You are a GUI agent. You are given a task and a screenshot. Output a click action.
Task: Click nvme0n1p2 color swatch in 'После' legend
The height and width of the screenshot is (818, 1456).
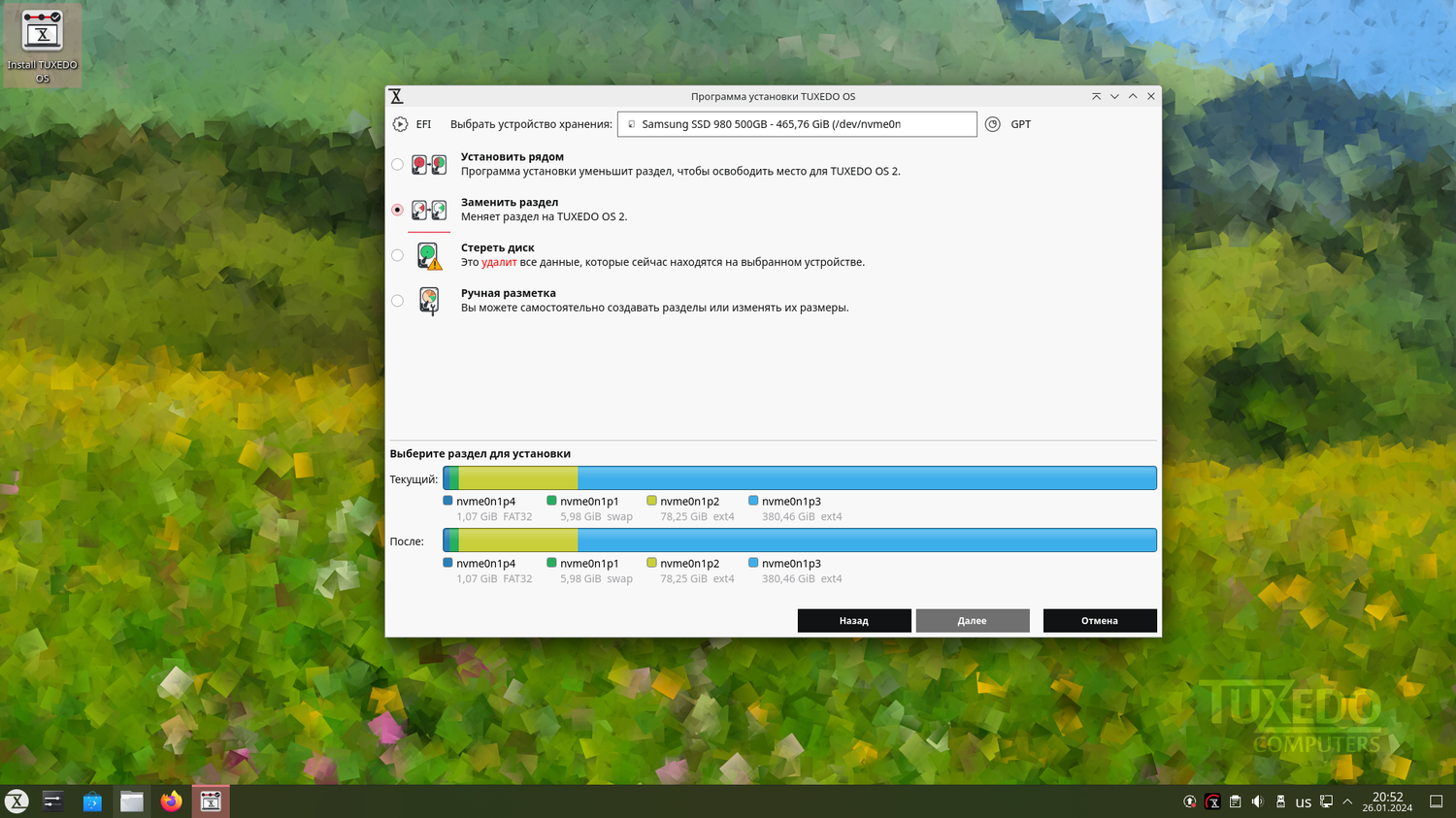651,563
